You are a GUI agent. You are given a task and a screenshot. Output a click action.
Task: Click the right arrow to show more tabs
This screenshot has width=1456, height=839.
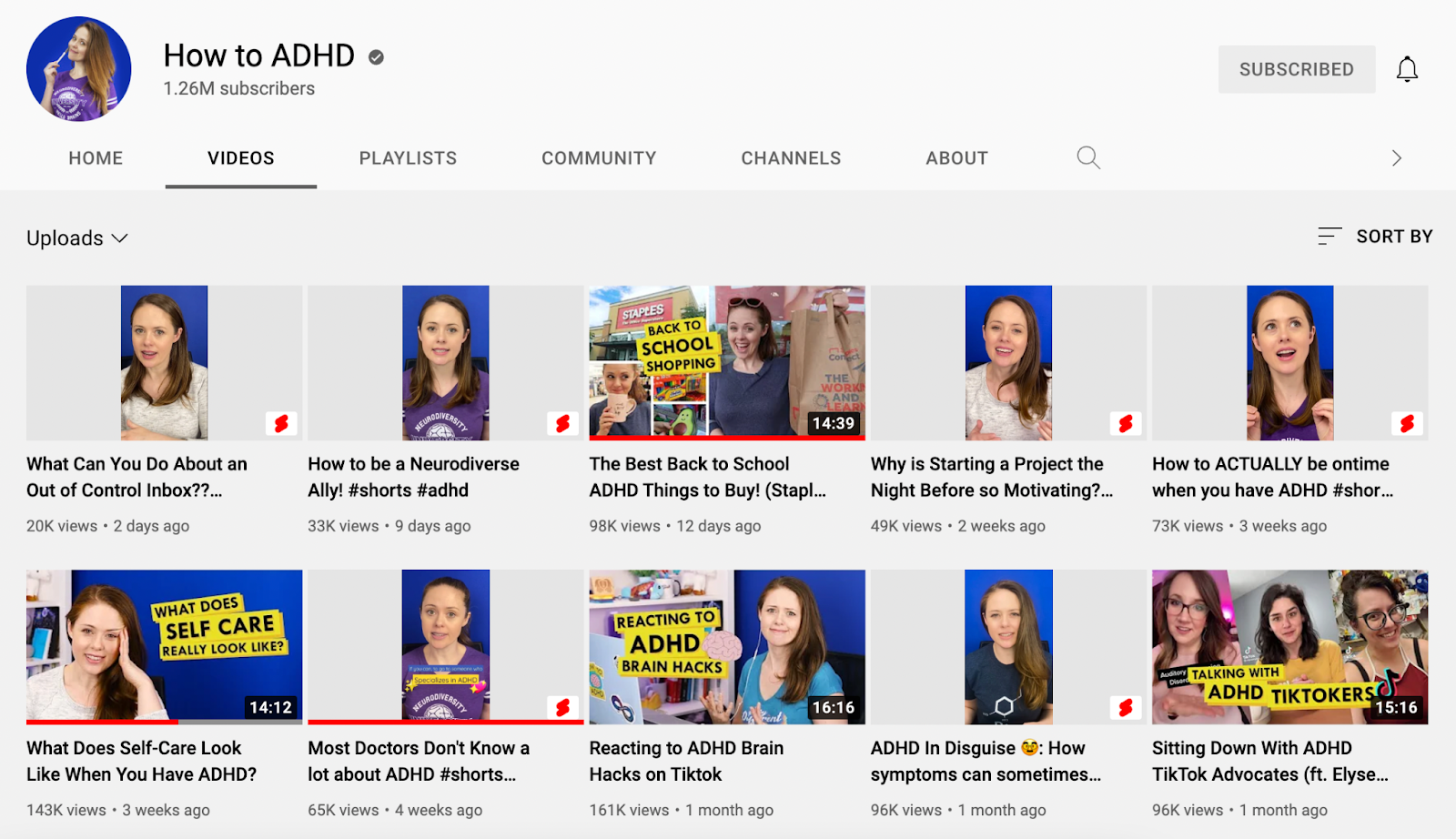(x=1397, y=158)
